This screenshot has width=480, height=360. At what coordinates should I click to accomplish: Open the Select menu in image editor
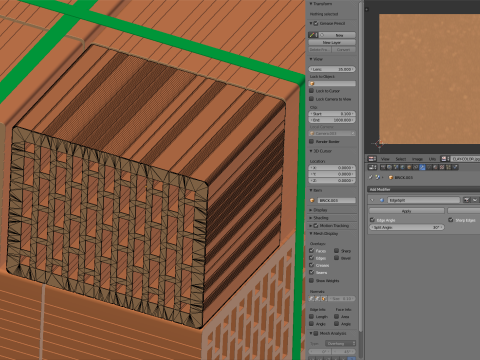pyautogui.click(x=401, y=159)
